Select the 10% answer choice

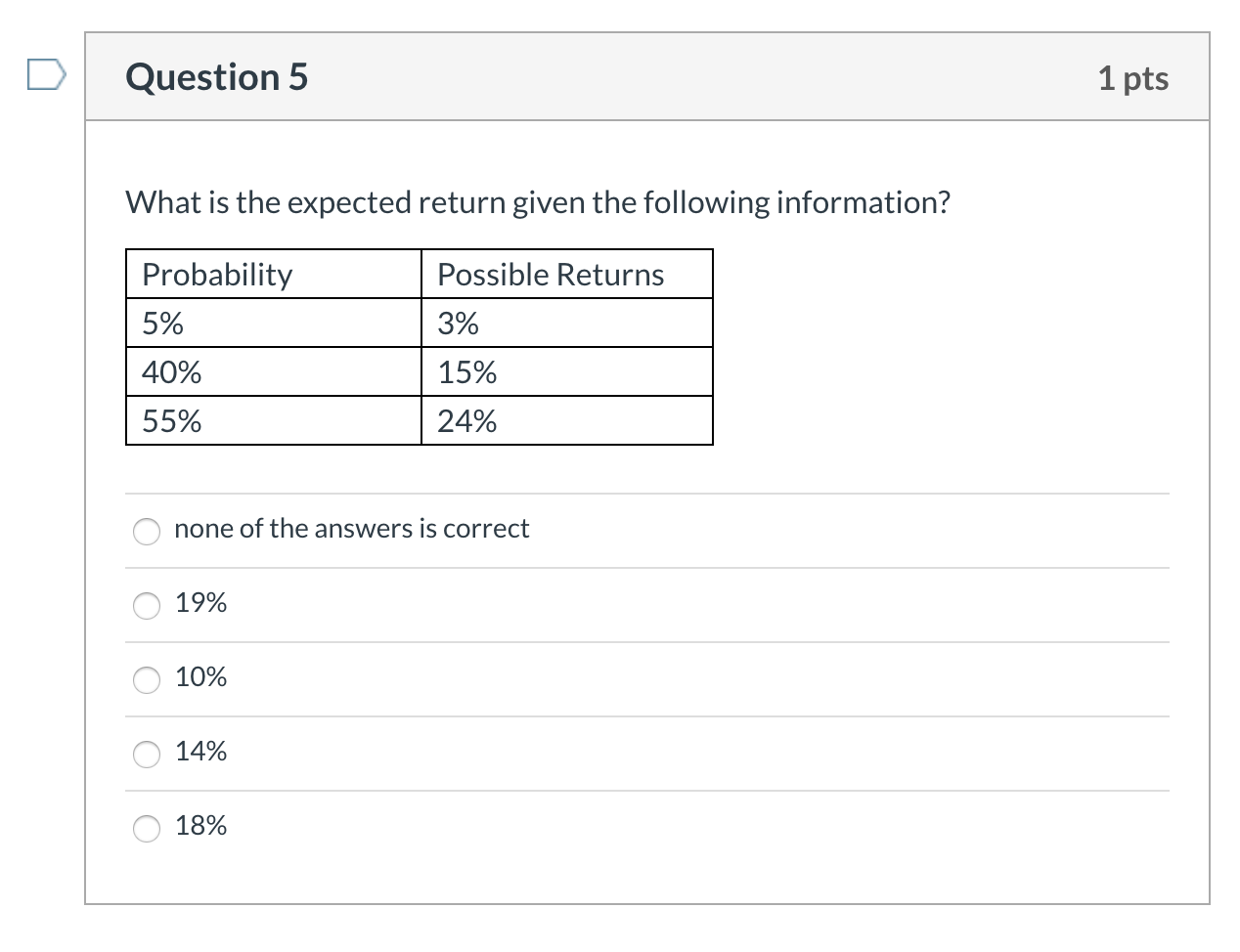click(x=146, y=680)
